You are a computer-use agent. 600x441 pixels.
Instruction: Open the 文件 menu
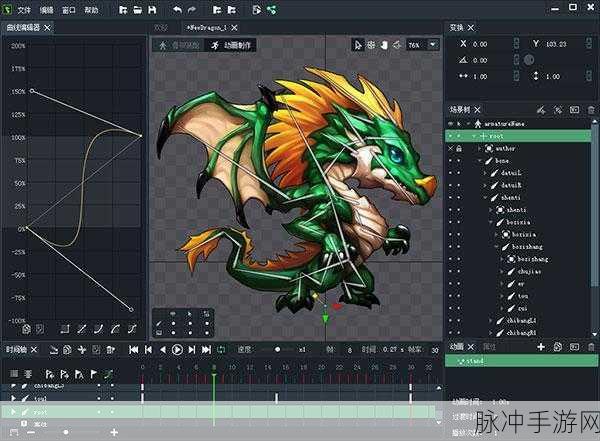pyautogui.click(x=23, y=10)
